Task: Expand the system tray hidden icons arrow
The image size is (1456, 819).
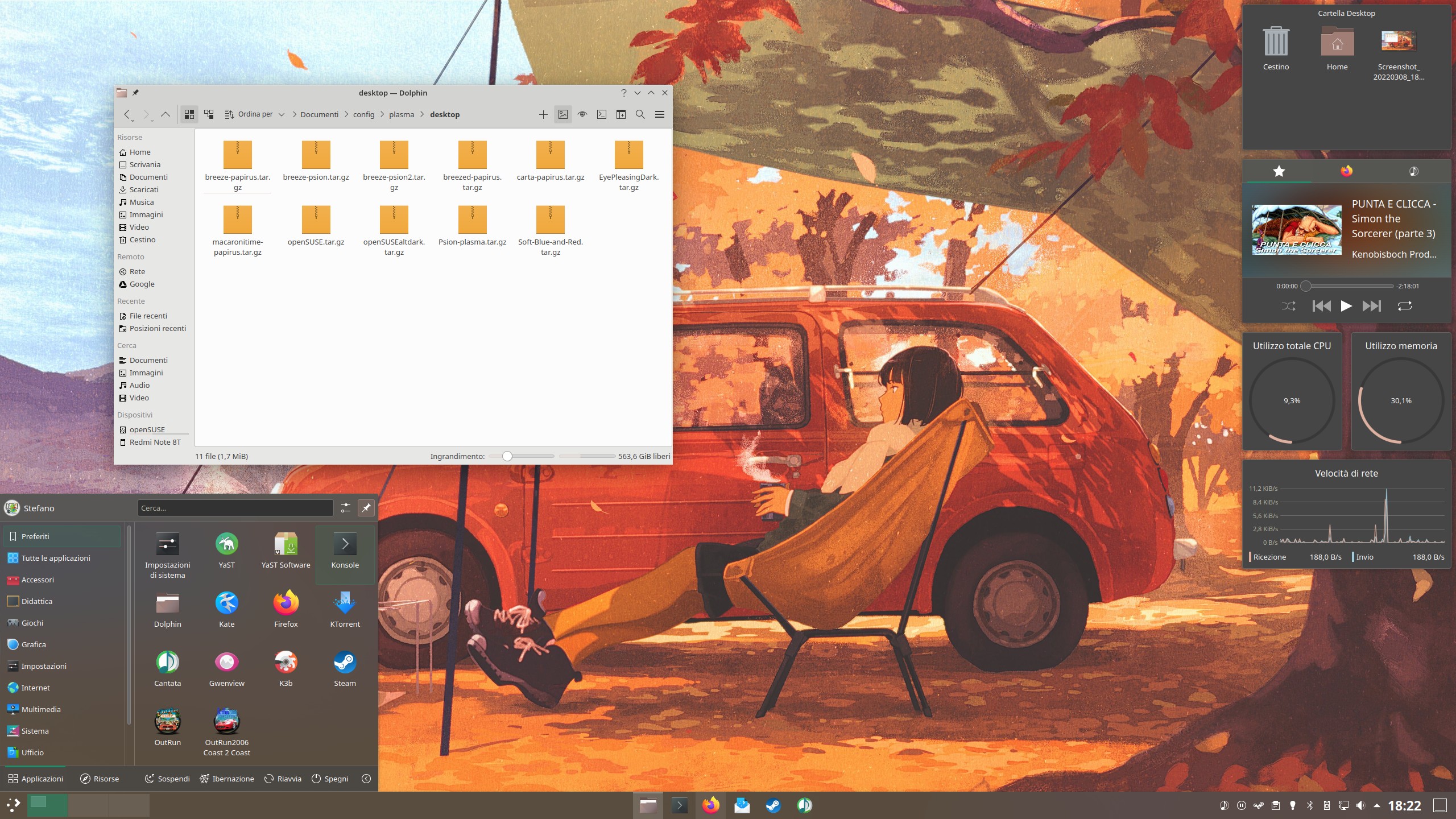Action: point(1377,805)
